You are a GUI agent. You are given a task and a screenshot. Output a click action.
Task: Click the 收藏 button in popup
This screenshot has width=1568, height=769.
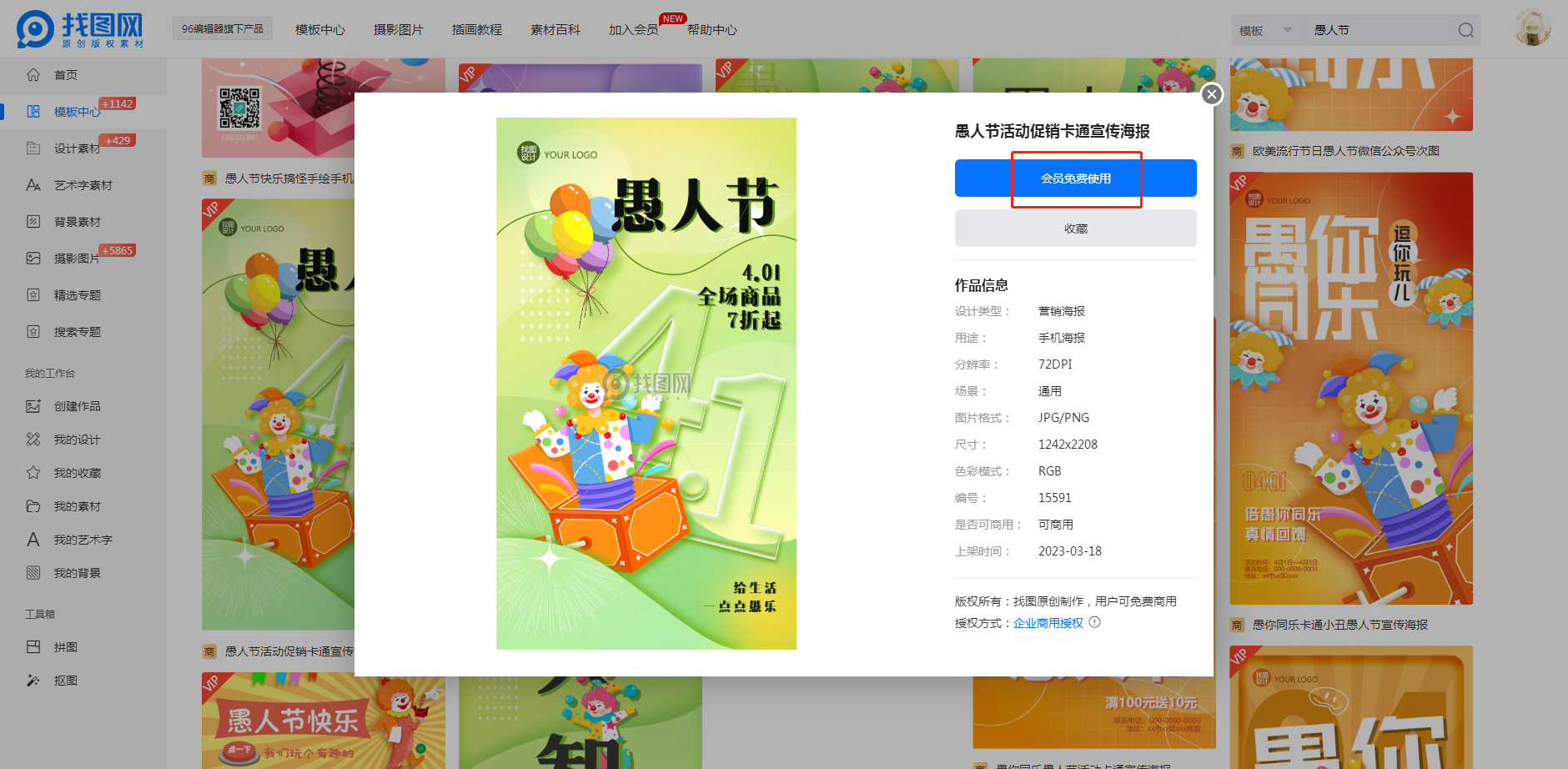coord(1075,229)
